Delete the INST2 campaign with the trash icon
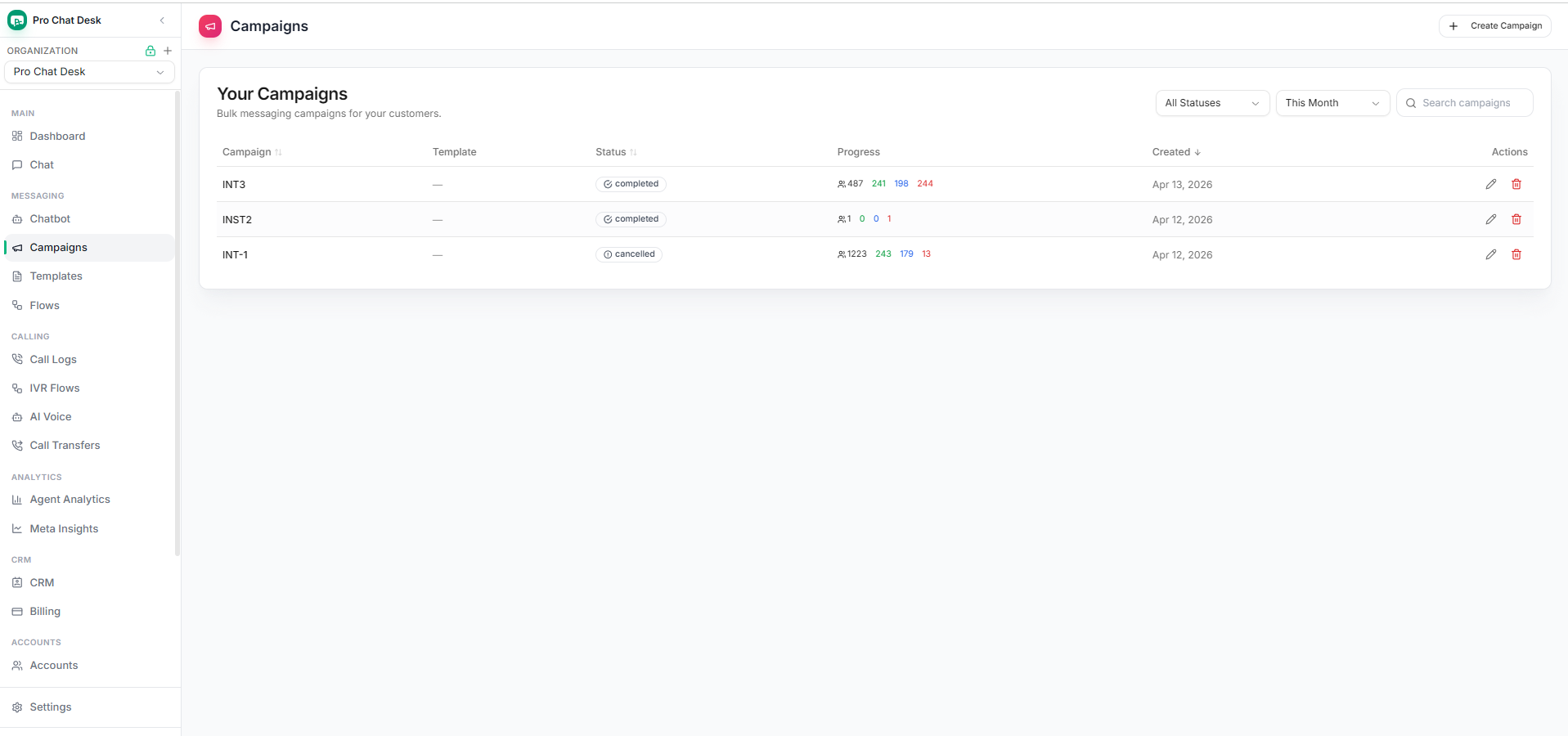The height and width of the screenshot is (736, 1568). [1516, 219]
